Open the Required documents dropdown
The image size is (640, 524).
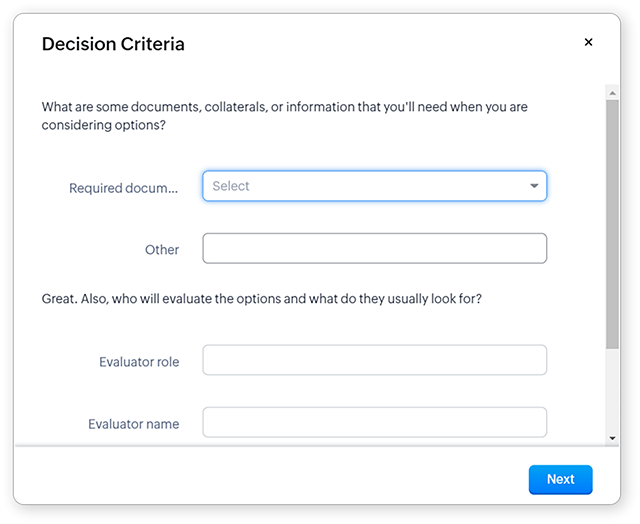tap(374, 186)
